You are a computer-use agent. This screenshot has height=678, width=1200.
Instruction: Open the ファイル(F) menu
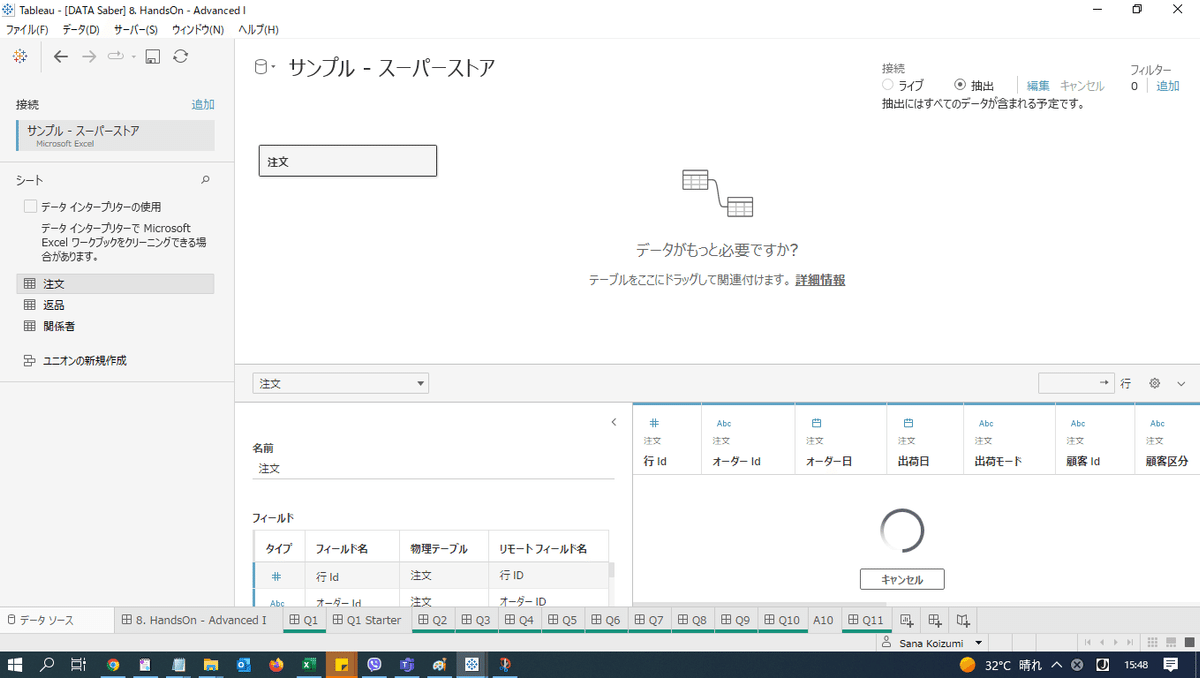pos(27,30)
